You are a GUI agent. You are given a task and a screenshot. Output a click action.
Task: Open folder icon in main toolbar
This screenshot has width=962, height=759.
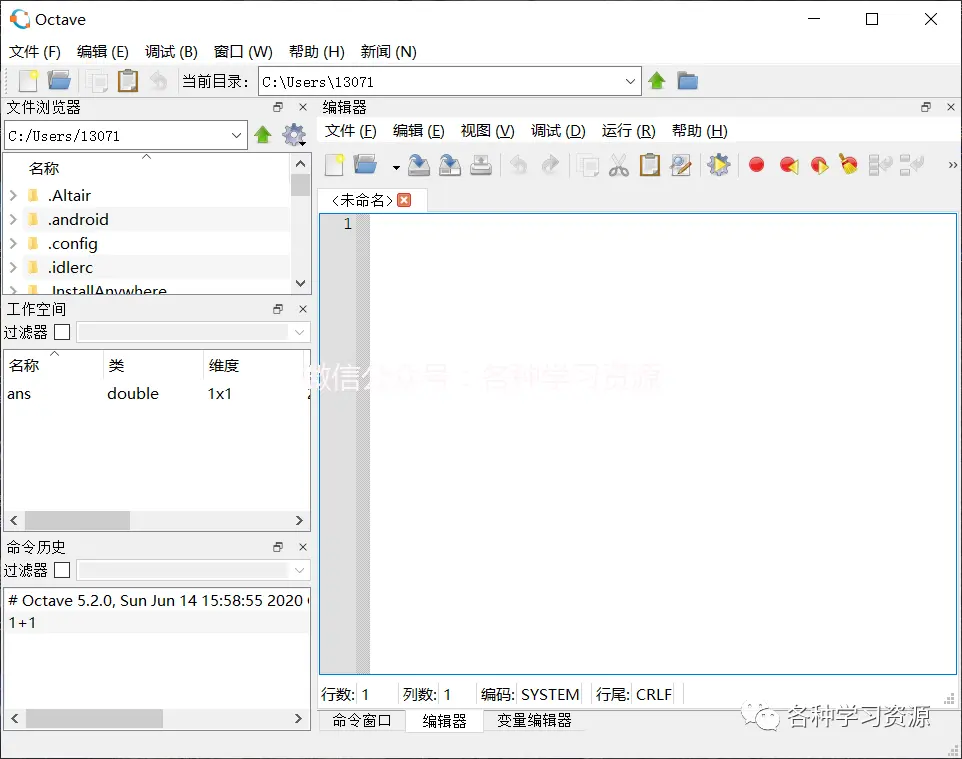point(60,81)
